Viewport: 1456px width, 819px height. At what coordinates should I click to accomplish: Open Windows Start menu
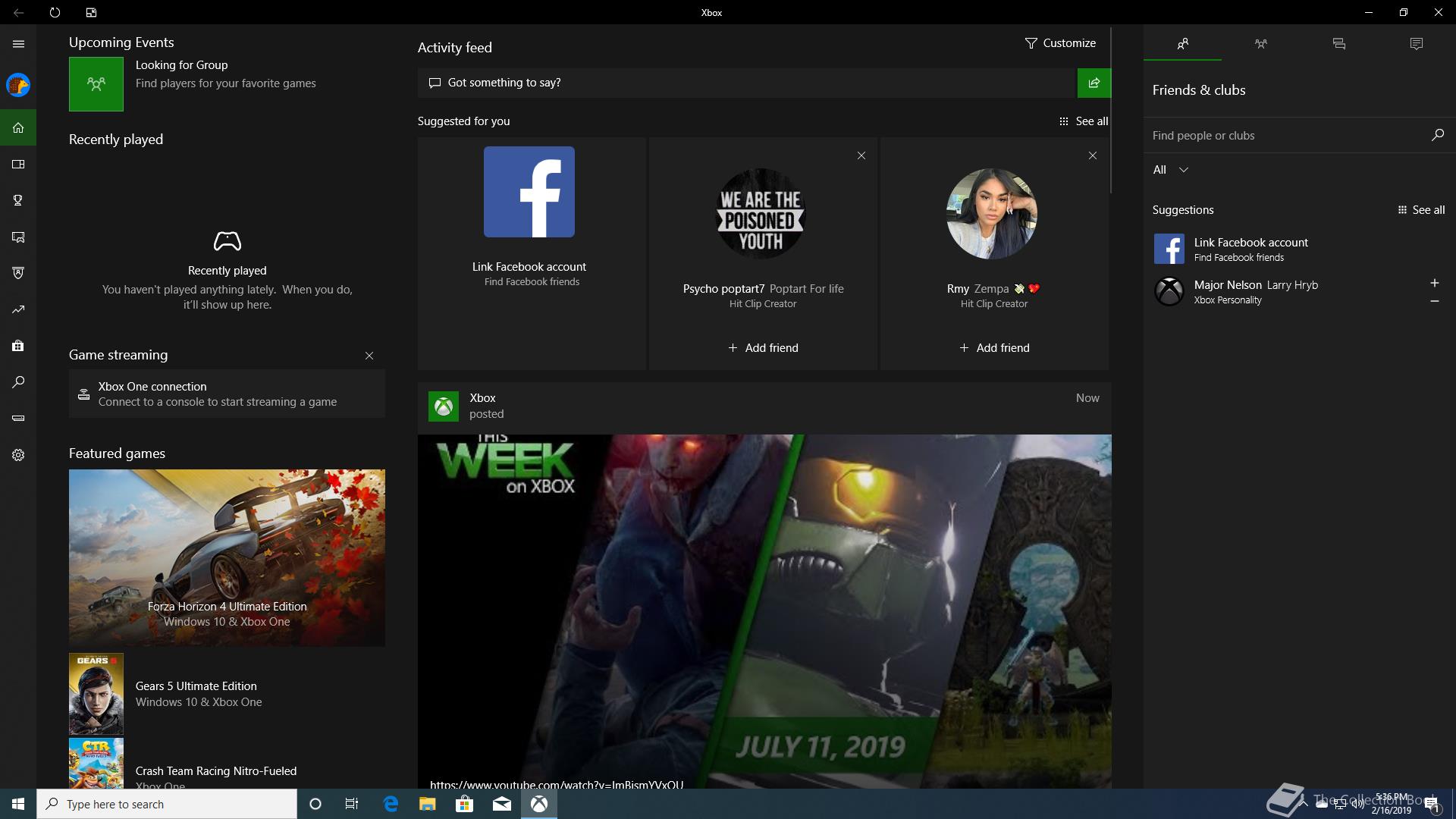coord(18,804)
